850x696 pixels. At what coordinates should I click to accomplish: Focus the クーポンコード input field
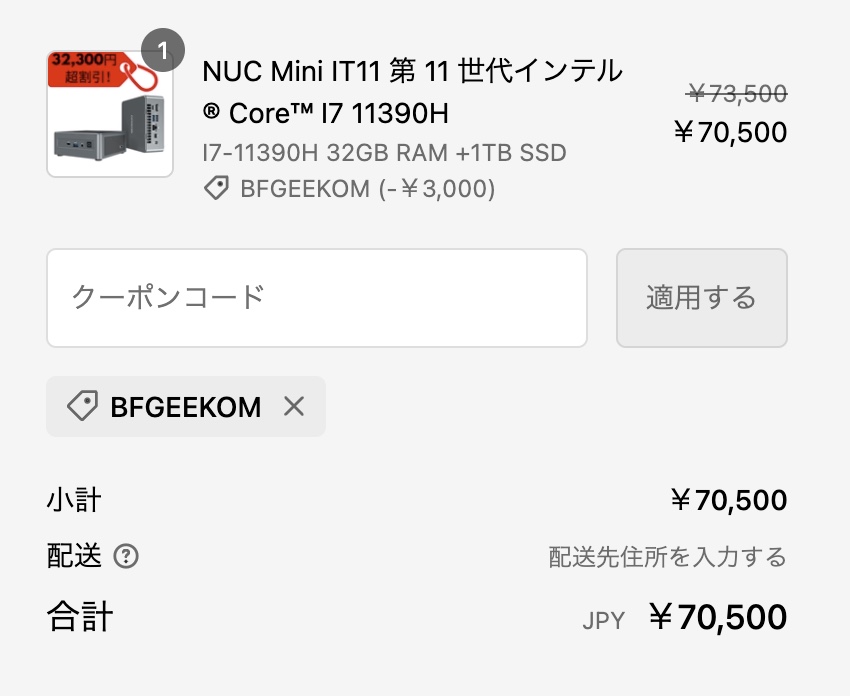316,298
